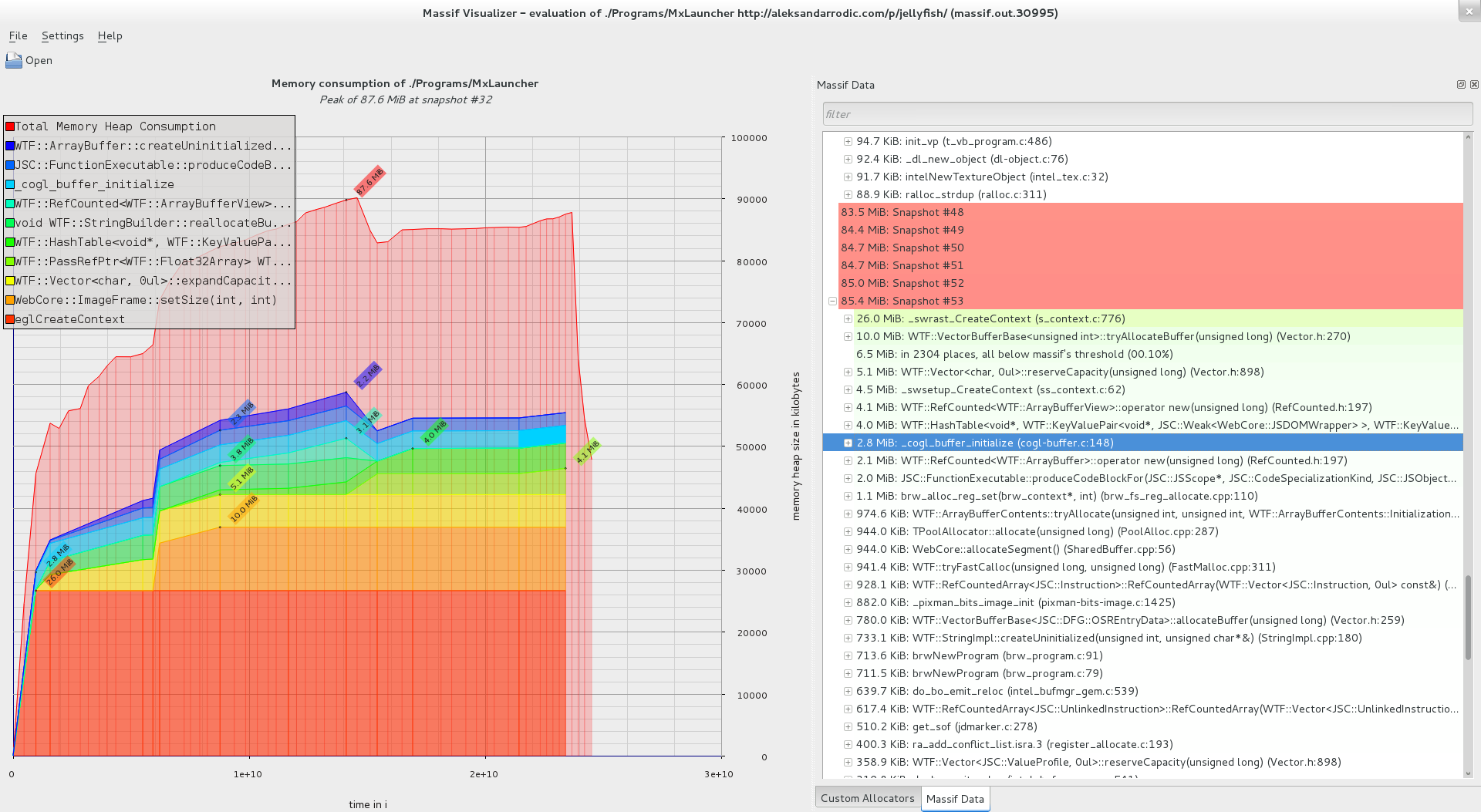Switch to the Custom Allocators tab
The height and width of the screenshot is (812, 1481).
(x=867, y=798)
